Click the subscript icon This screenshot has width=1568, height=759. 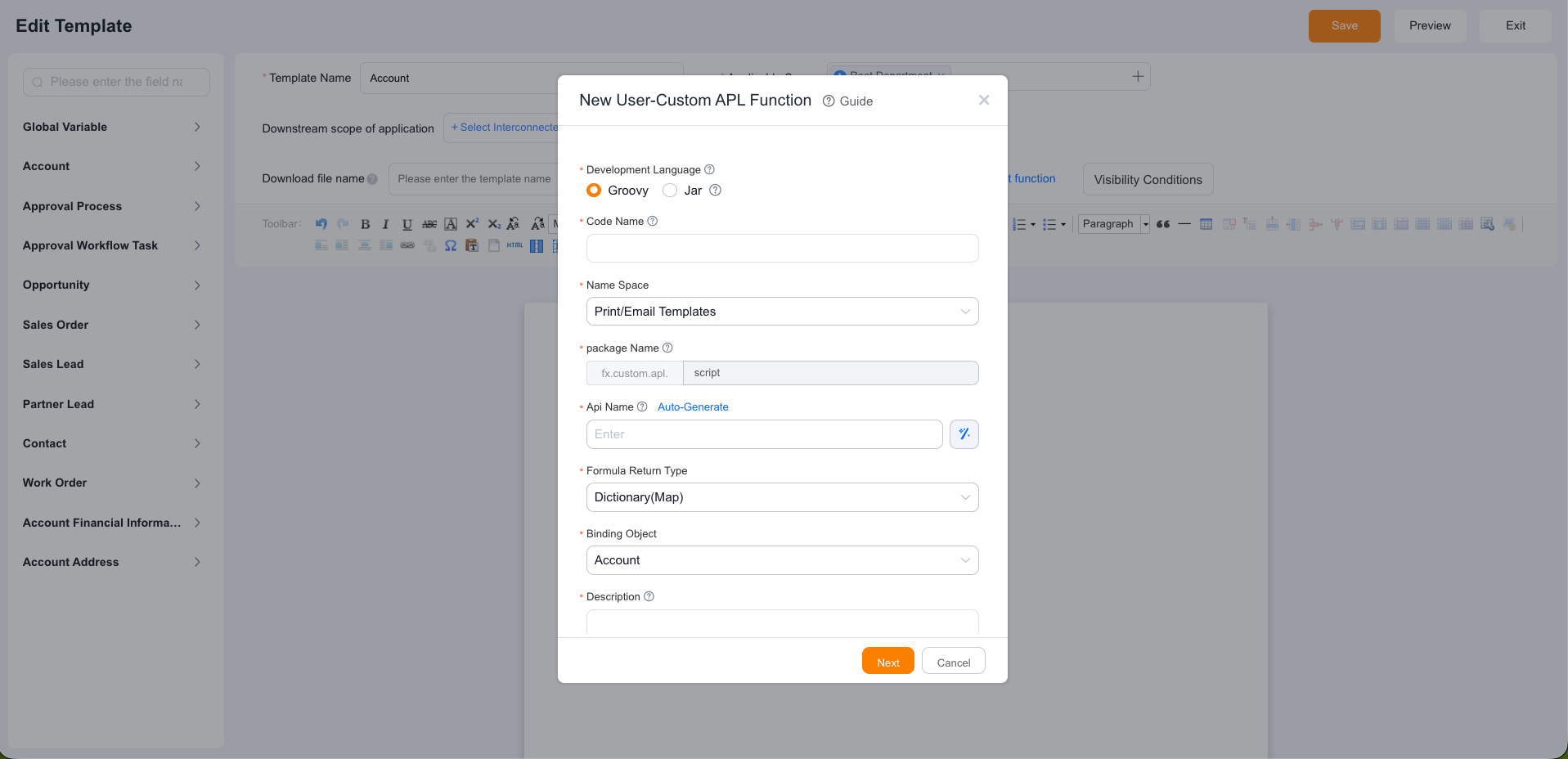coord(494,224)
